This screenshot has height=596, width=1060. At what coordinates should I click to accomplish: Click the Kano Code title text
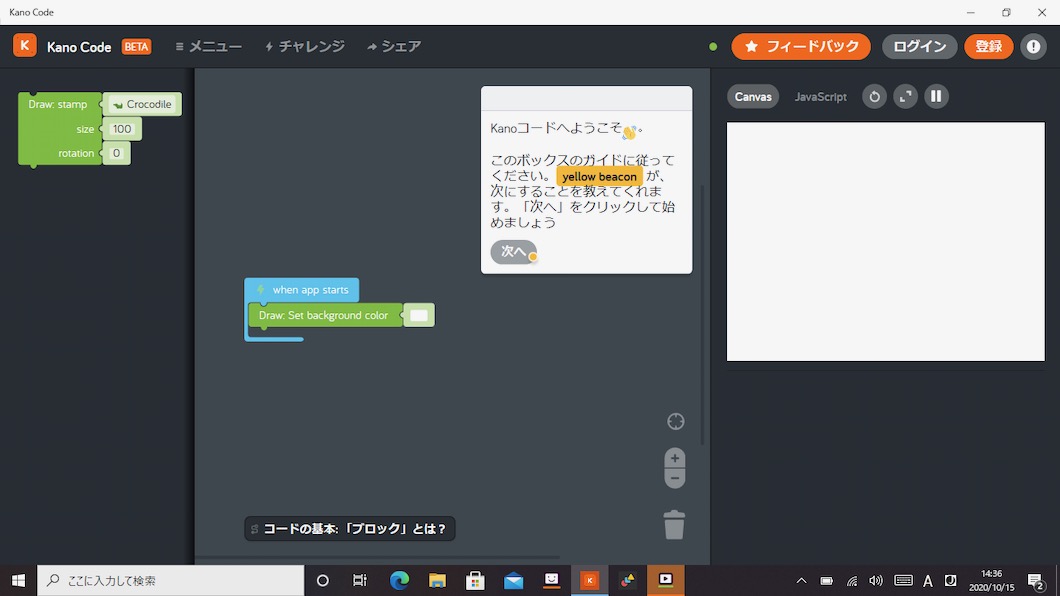click(x=79, y=47)
